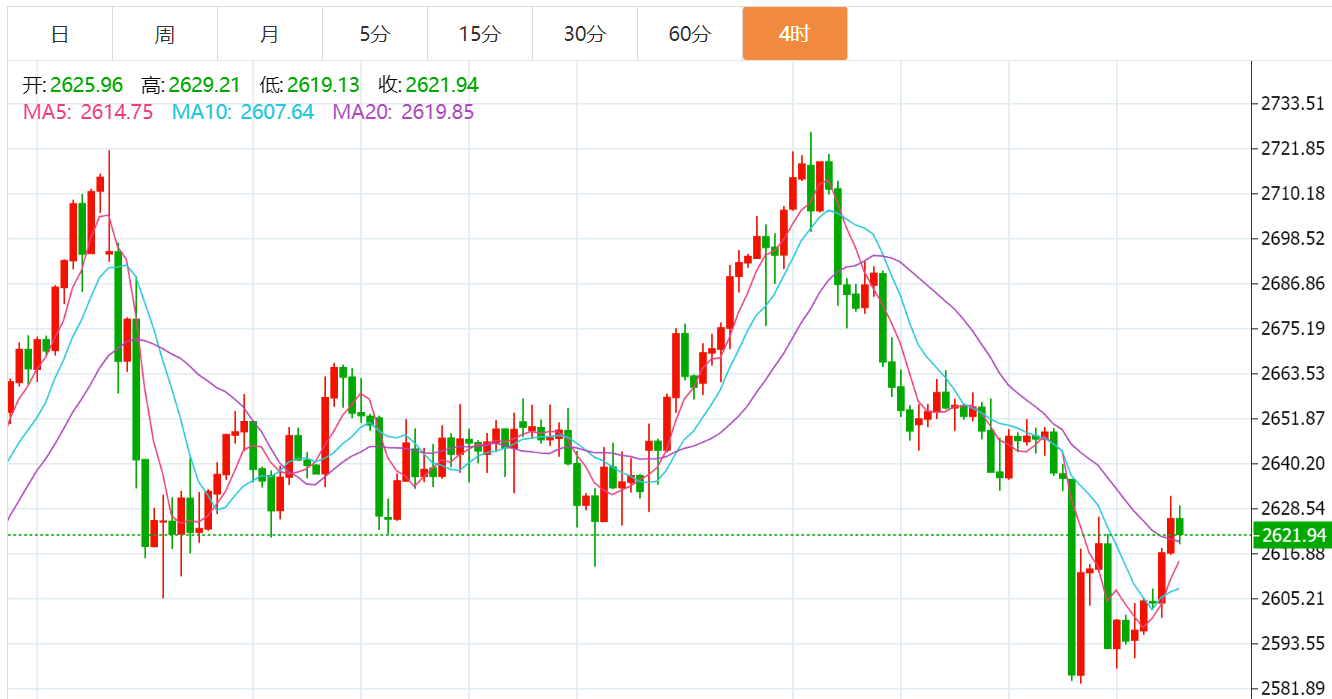This screenshot has height=699, width=1332.
Task: Click the 2581.89 price axis label
Action: coord(1292,688)
